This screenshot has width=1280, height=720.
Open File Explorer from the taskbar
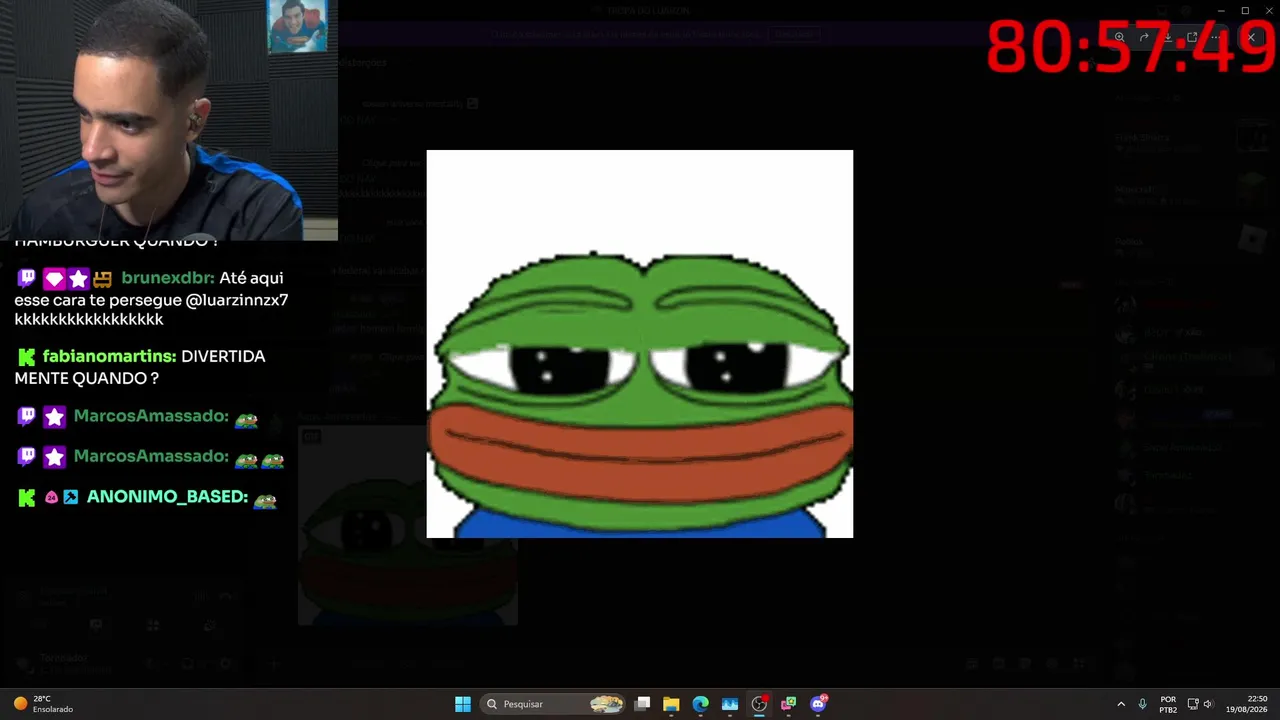[671, 704]
